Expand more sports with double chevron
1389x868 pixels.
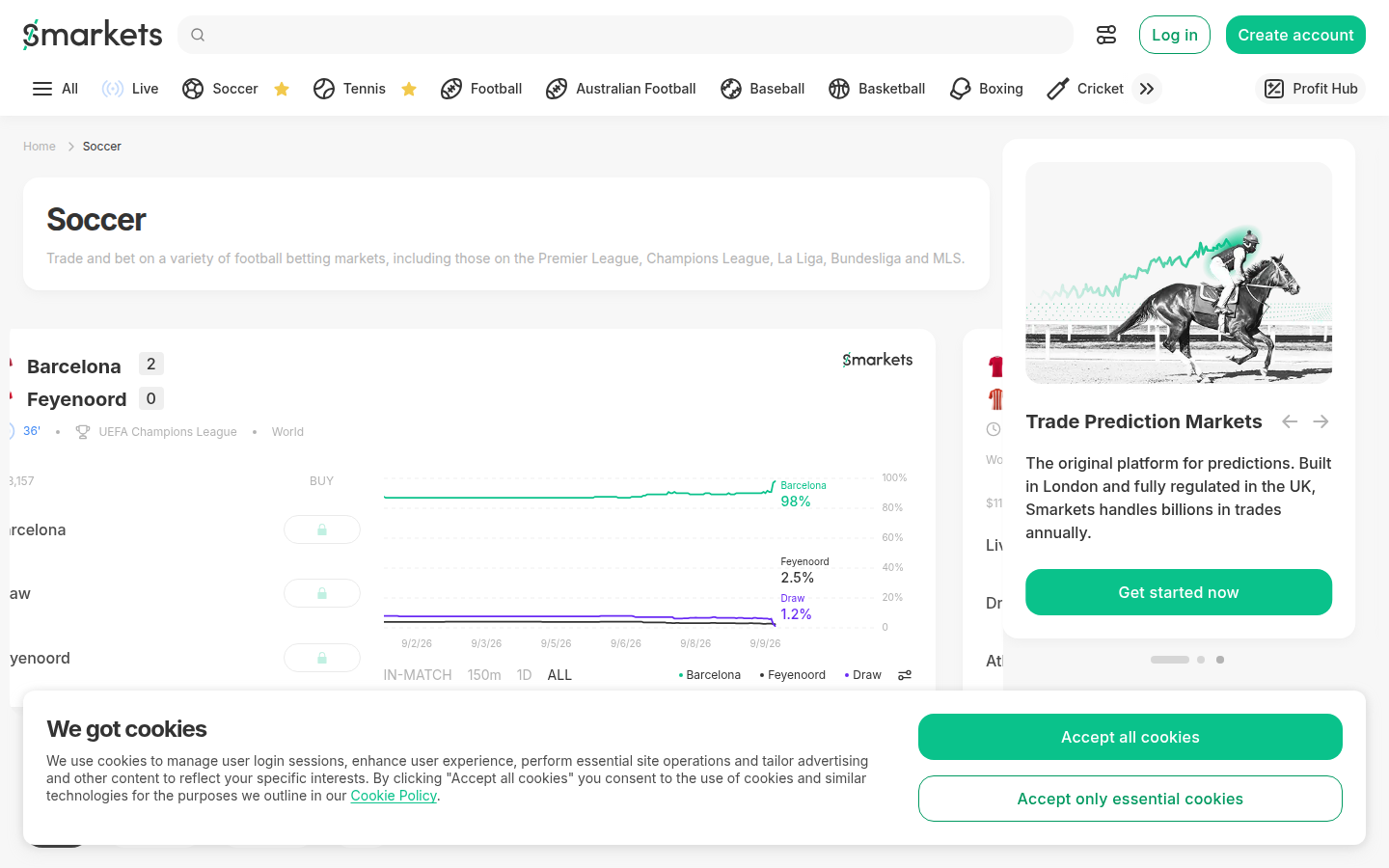[1147, 89]
